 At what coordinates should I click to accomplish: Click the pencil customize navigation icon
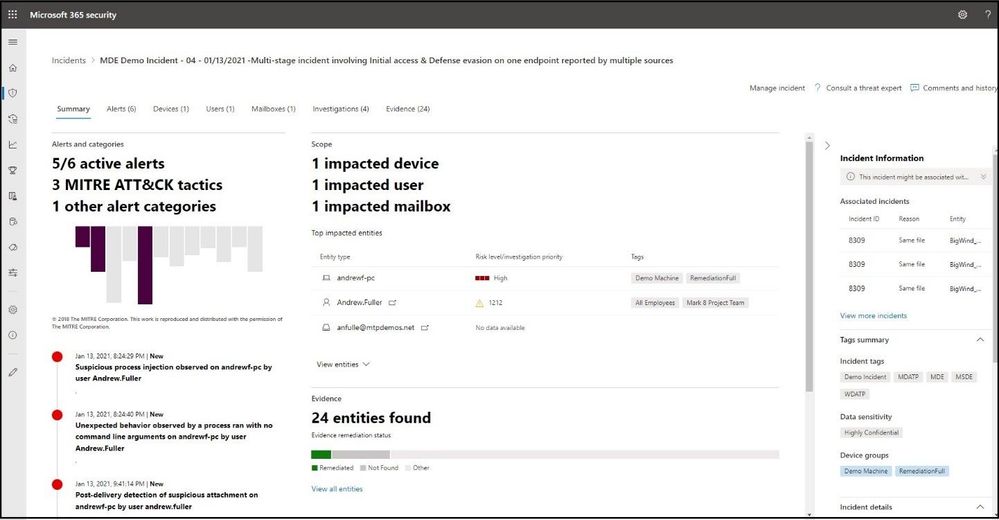[13, 372]
